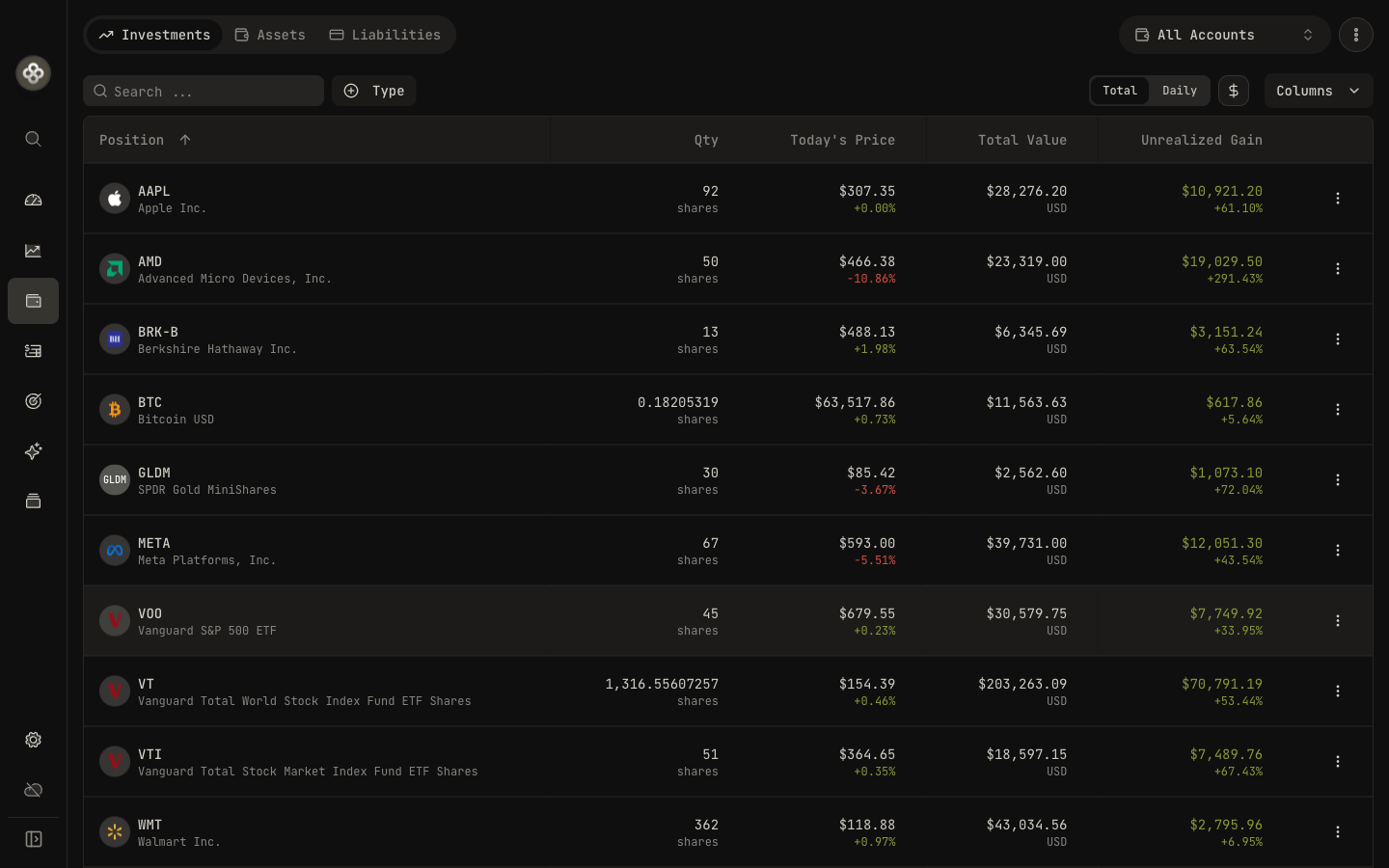Switch gain view to Total
This screenshot has width=1389, height=868.
1120,91
